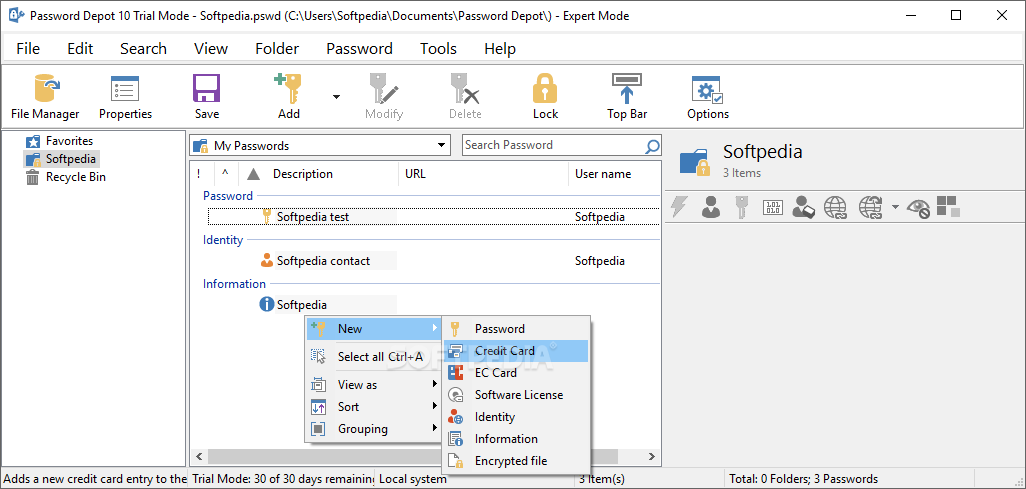Viewport: 1026px width, 489px height.
Task: Switch to Top Bar mode
Action: tap(627, 97)
